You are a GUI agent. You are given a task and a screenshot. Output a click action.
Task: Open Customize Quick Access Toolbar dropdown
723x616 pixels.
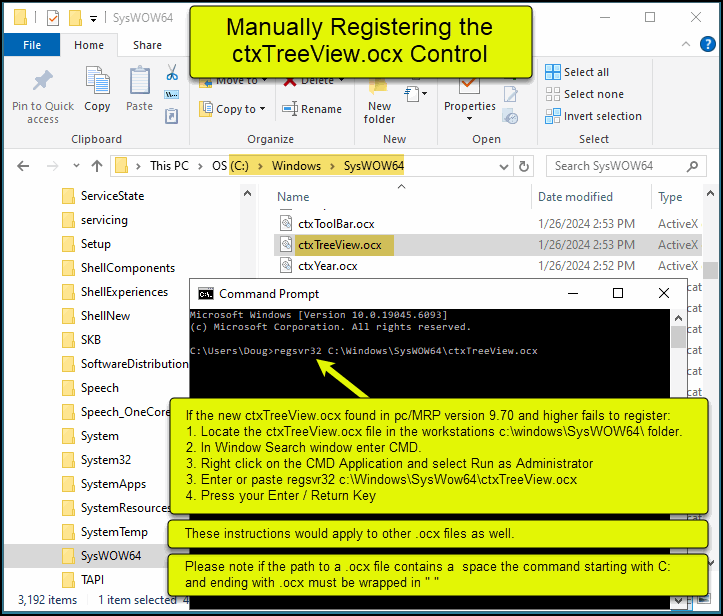tap(94, 19)
